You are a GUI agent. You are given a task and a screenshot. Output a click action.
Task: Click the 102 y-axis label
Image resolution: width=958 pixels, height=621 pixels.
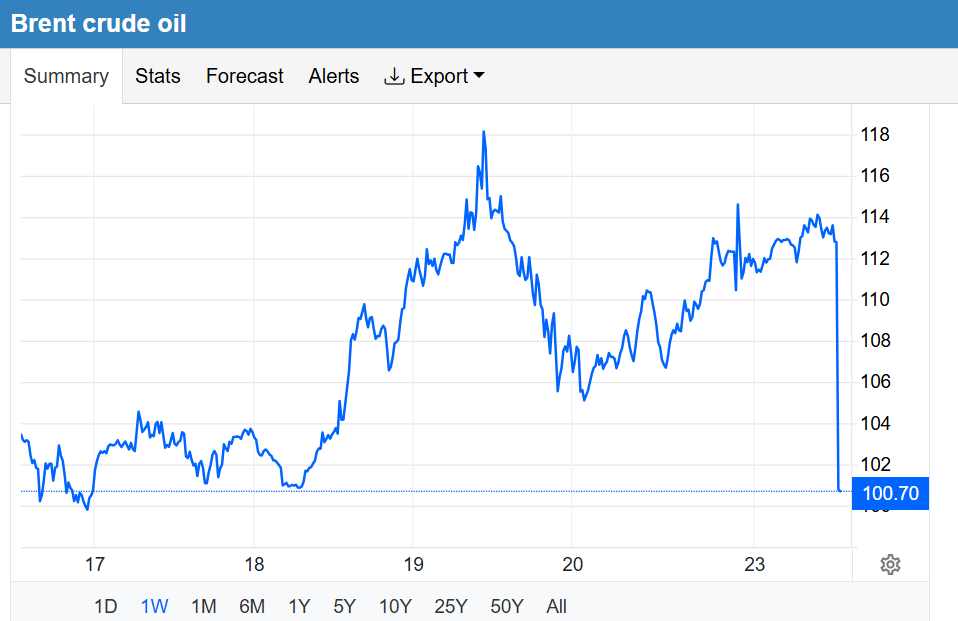point(874,465)
